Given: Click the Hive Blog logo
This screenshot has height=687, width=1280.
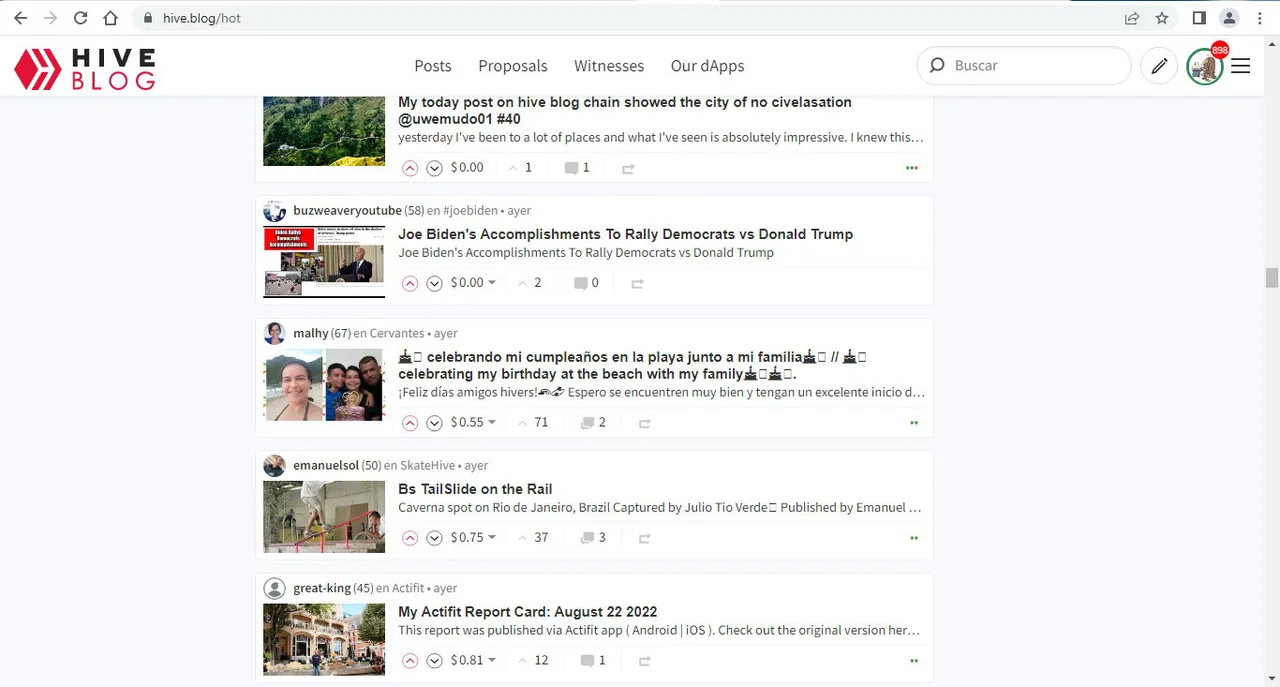Looking at the screenshot, I should point(85,68).
